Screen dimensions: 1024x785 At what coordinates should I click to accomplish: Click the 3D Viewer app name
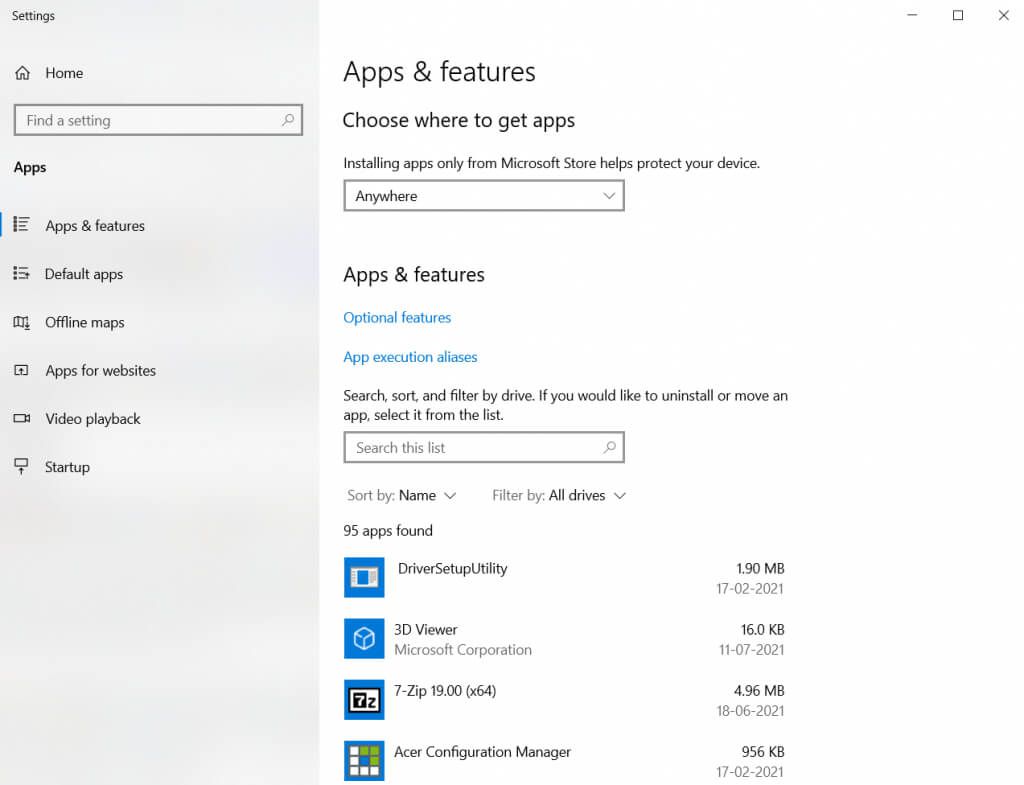coord(426,630)
